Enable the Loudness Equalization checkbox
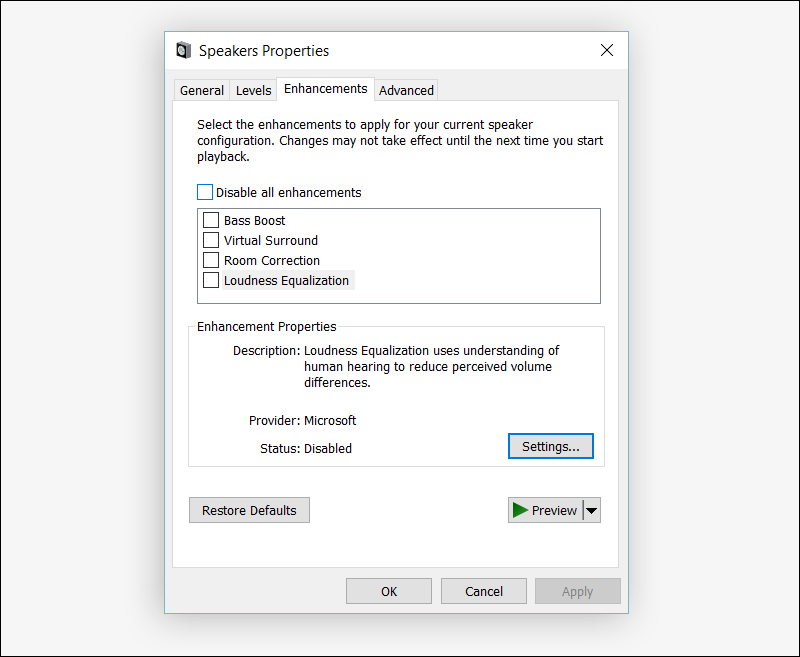The width and height of the screenshot is (800, 657). coord(211,280)
